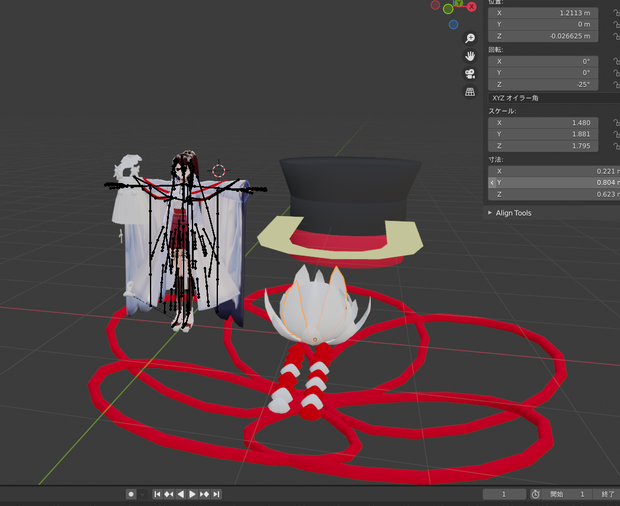This screenshot has width=620, height=506.
Task: Click the 開始 start frame field
Action: coord(567,494)
